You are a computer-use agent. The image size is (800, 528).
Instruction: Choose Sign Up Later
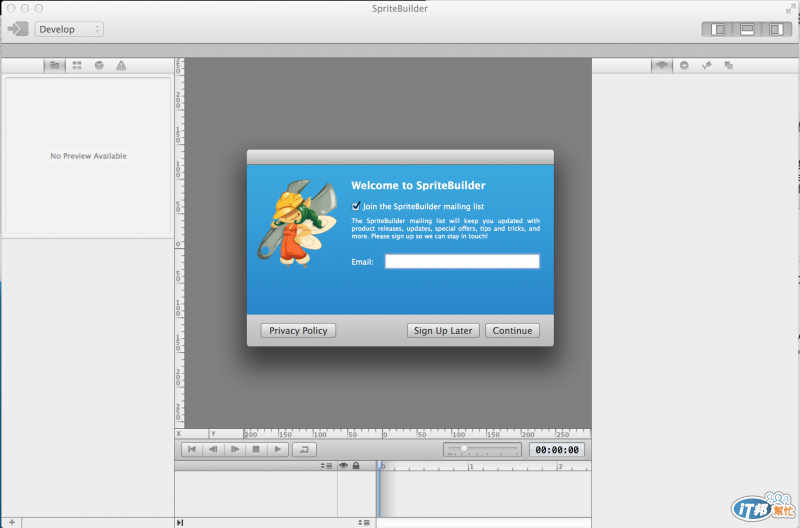(x=443, y=331)
